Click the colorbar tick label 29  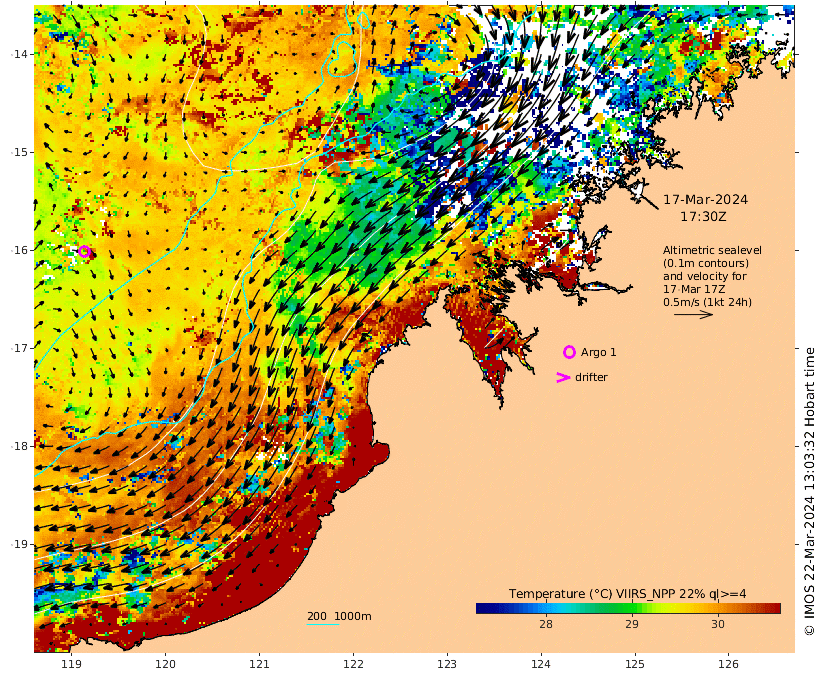click(632, 624)
